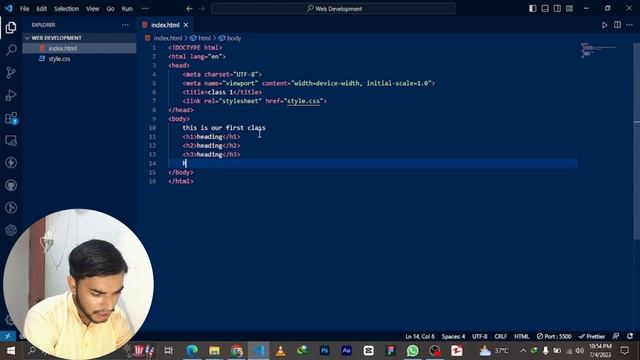This screenshot has height=360, width=640.
Task: Open VLC media player from the taskbar
Action: pos(280,351)
